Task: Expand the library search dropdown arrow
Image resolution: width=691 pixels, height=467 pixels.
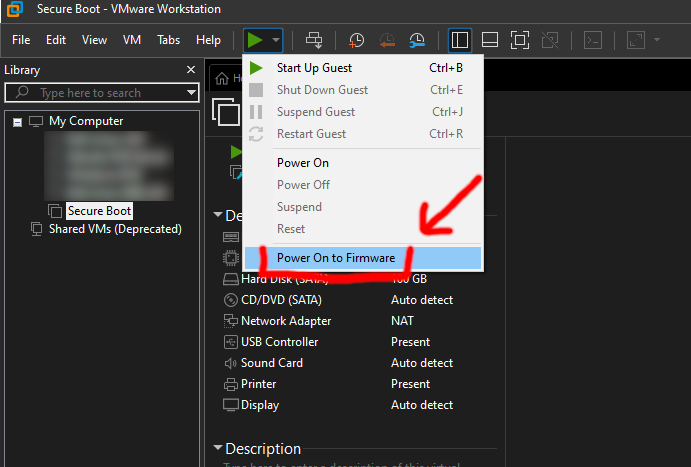Action: pos(191,93)
